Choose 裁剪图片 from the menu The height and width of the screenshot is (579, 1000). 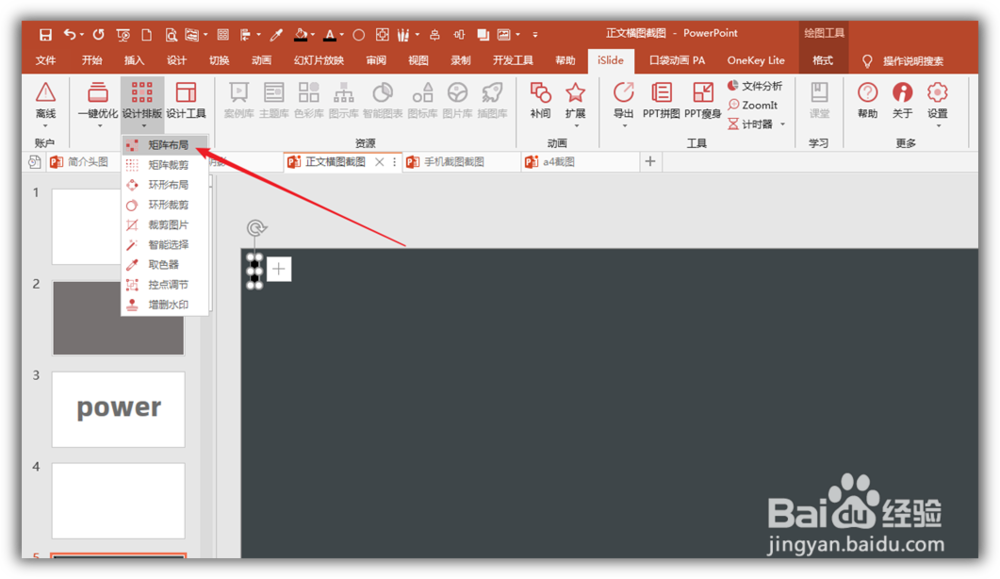tap(165, 224)
